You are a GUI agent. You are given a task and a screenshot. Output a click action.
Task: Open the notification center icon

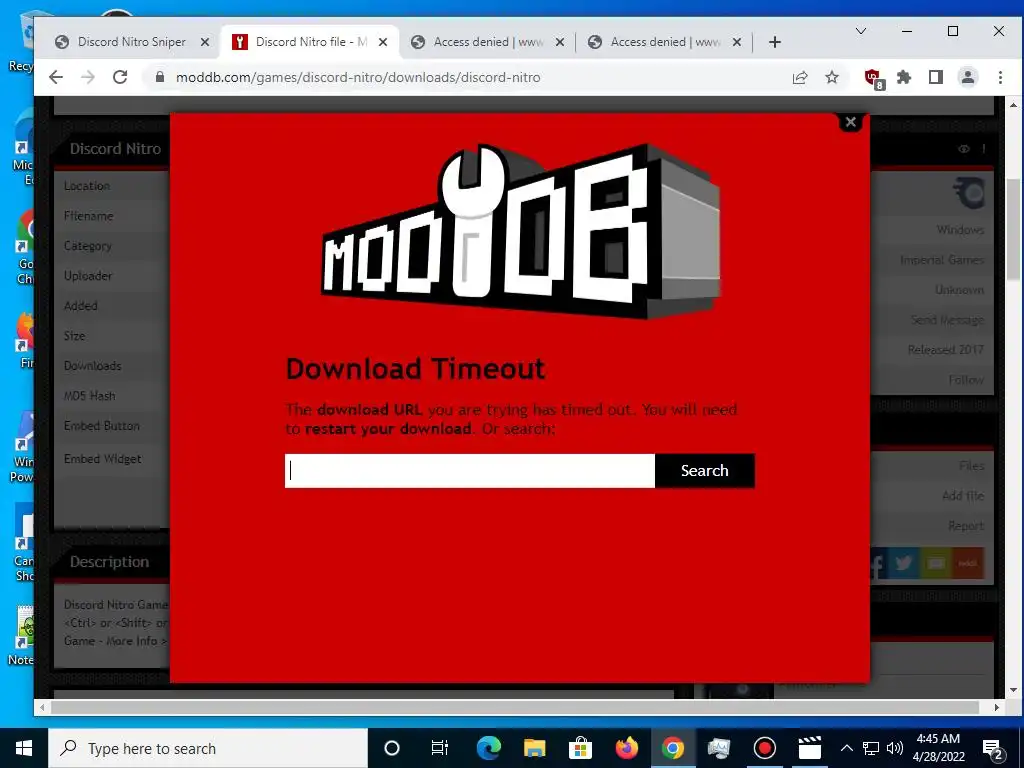coord(993,749)
